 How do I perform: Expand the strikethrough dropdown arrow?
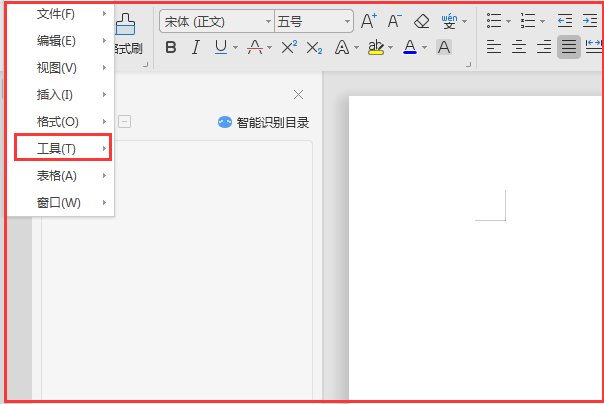point(269,48)
